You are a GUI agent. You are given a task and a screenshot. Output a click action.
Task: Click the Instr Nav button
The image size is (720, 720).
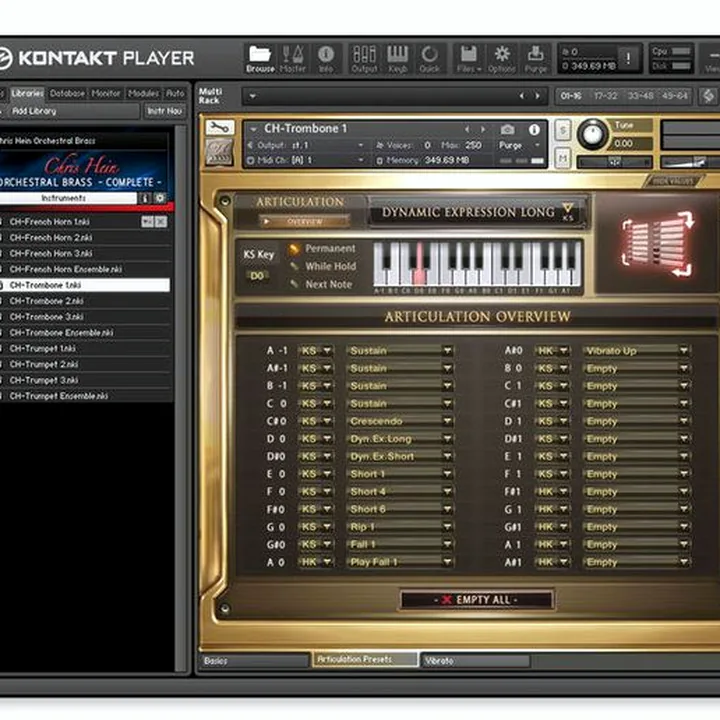pos(164,111)
